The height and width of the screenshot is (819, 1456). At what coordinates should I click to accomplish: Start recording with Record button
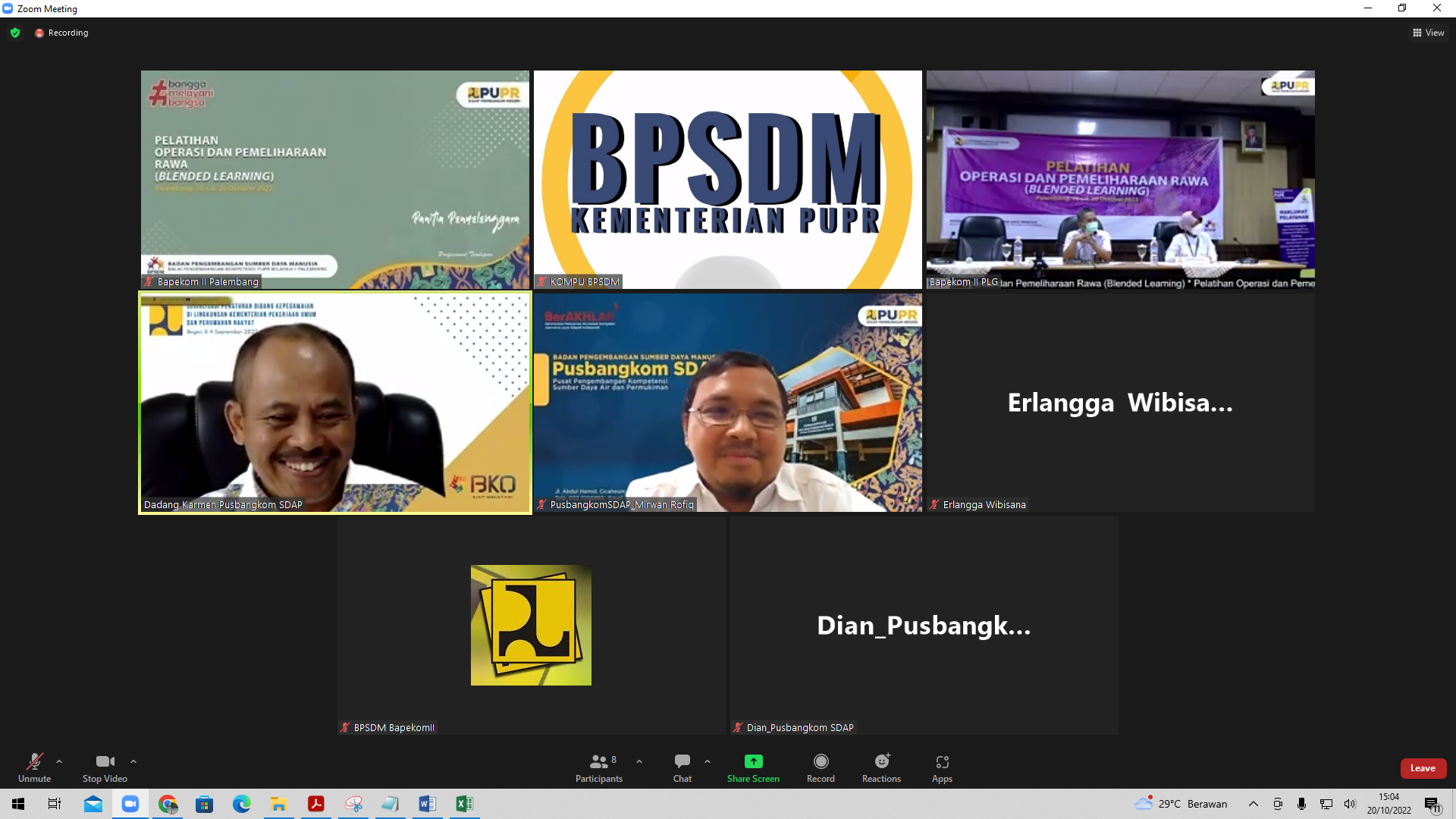(x=821, y=767)
